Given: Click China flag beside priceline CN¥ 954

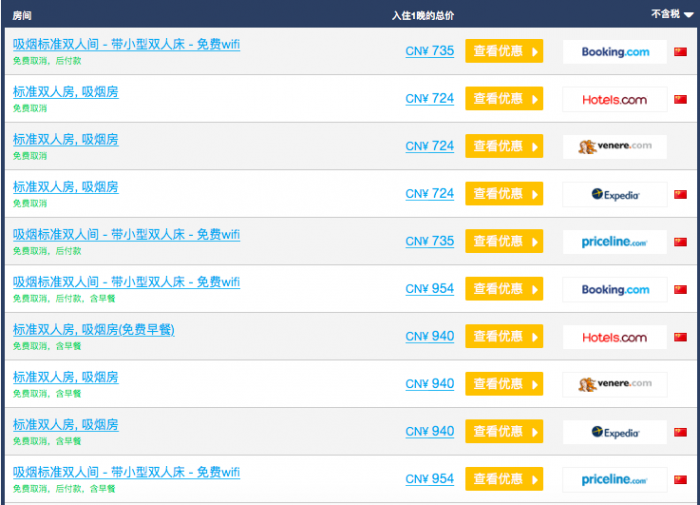Looking at the screenshot, I should [x=680, y=480].
